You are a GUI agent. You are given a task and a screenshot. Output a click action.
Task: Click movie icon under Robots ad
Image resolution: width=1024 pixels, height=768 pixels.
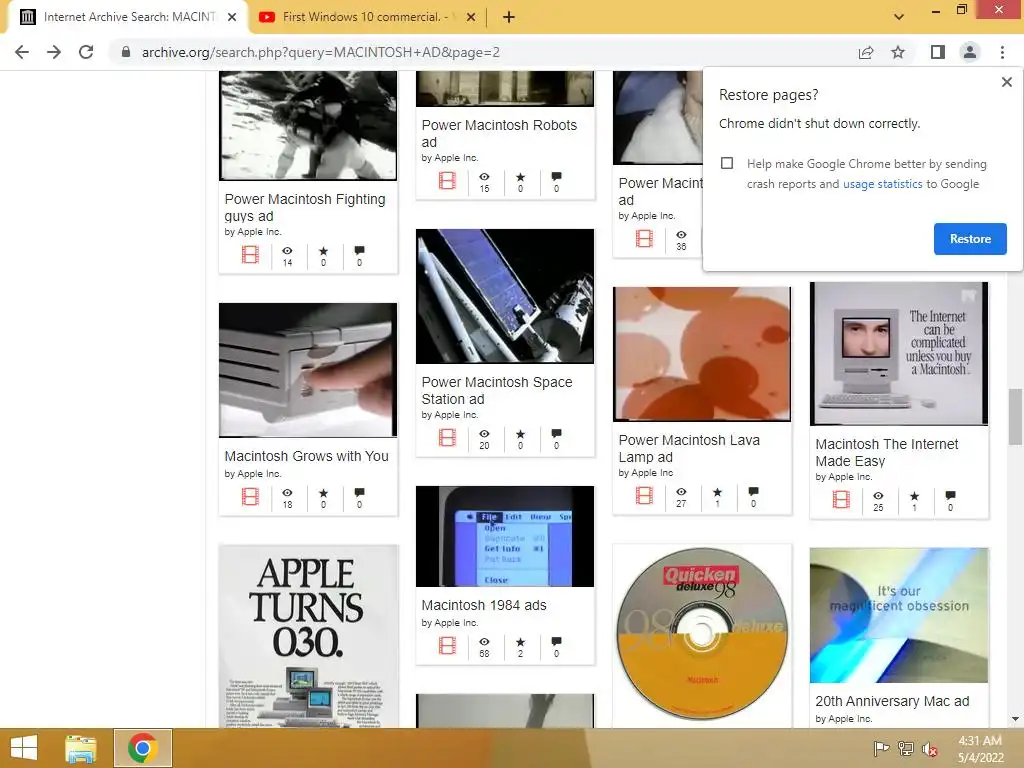447,181
